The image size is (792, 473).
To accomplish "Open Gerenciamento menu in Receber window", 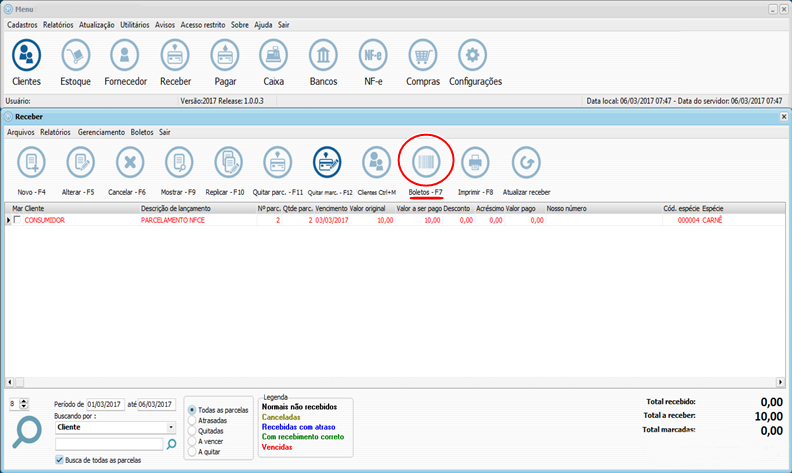I will [101, 132].
